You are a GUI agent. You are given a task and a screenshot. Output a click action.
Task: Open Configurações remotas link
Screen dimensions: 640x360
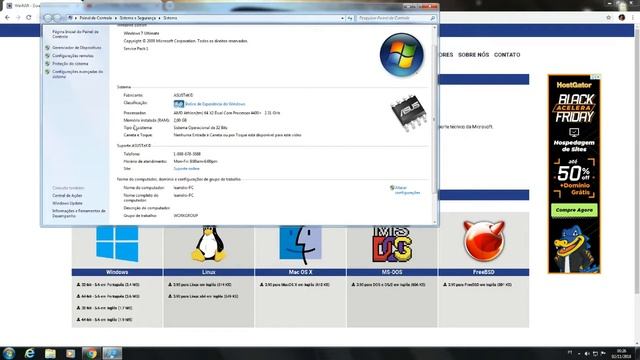click(73, 56)
